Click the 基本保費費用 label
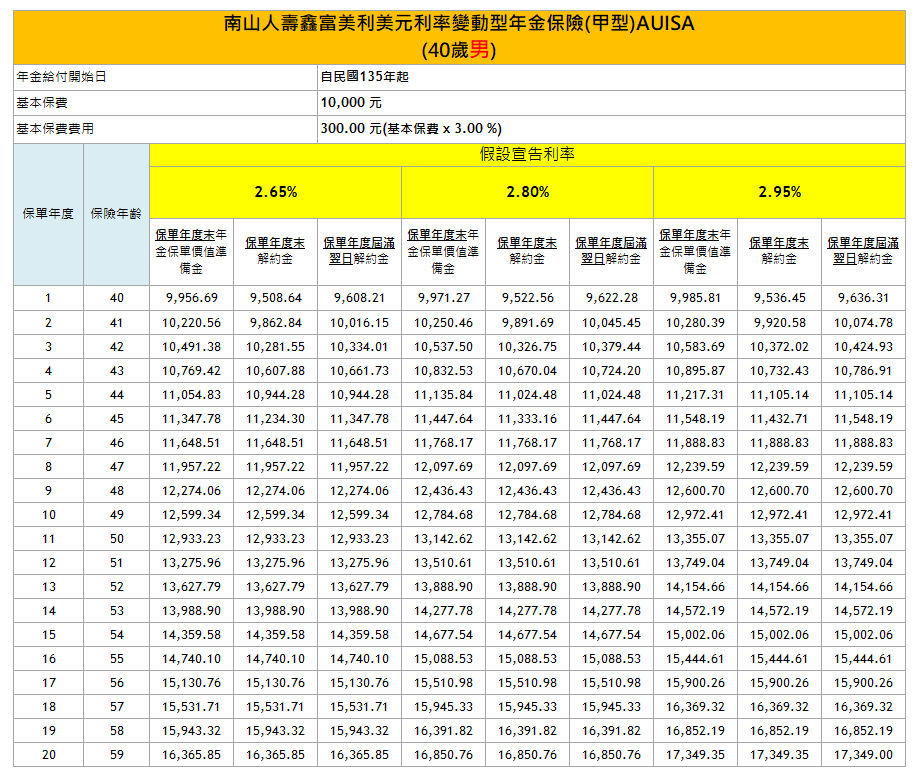Image resolution: width=914 pixels, height=777 pixels. [55, 129]
